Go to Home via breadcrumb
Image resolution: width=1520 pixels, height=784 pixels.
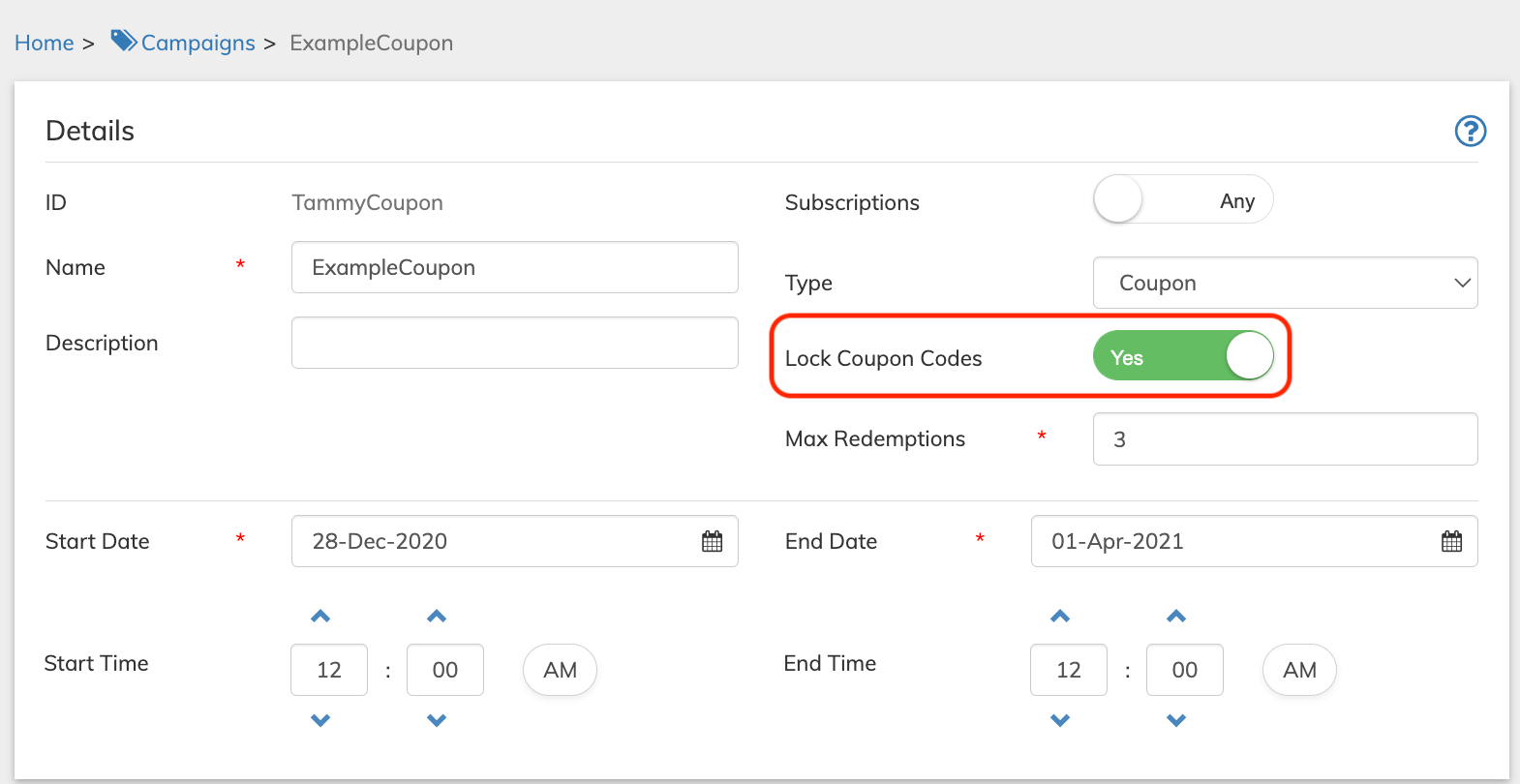click(45, 43)
